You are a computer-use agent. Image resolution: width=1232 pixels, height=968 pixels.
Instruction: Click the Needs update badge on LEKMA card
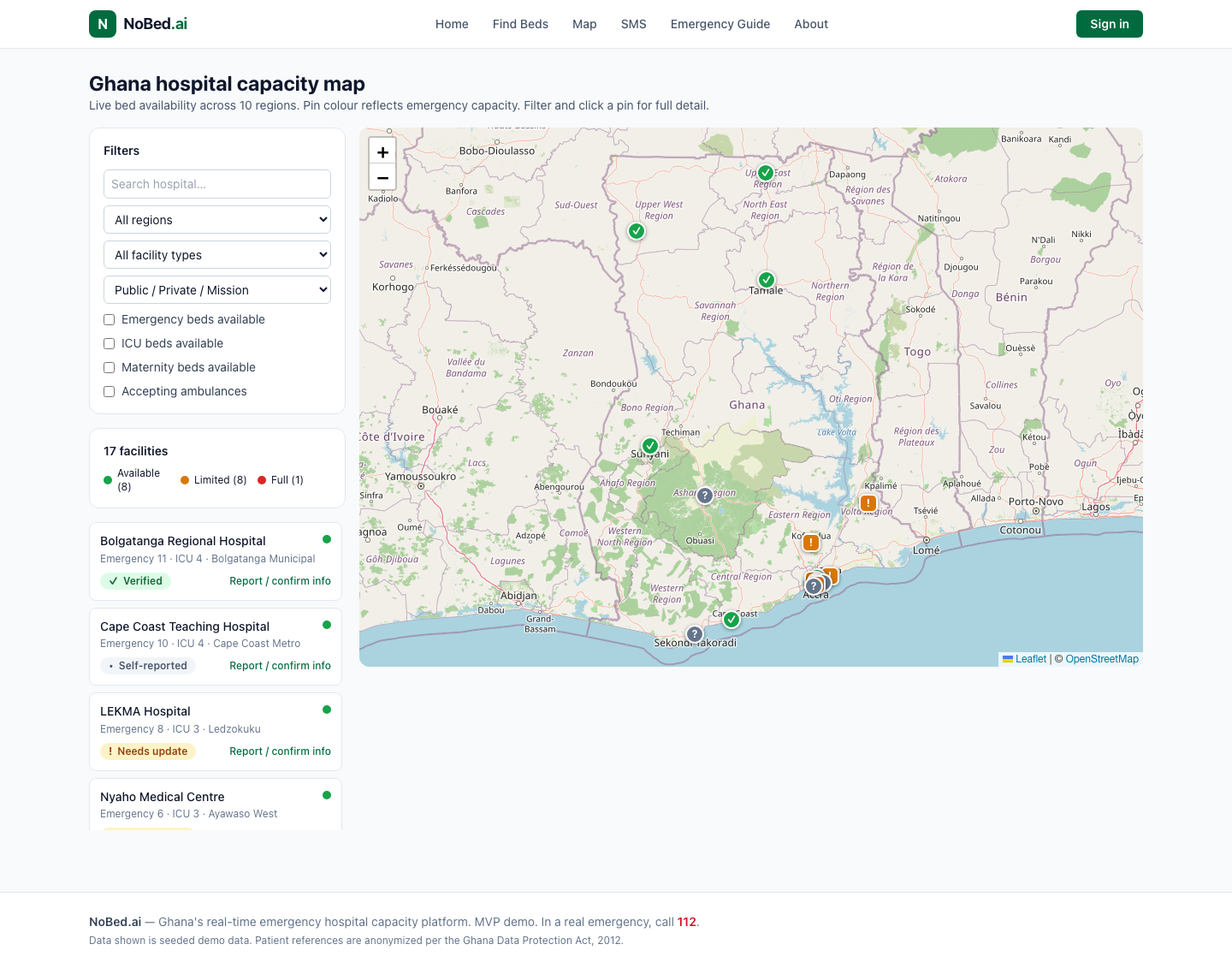(x=148, y=751)
